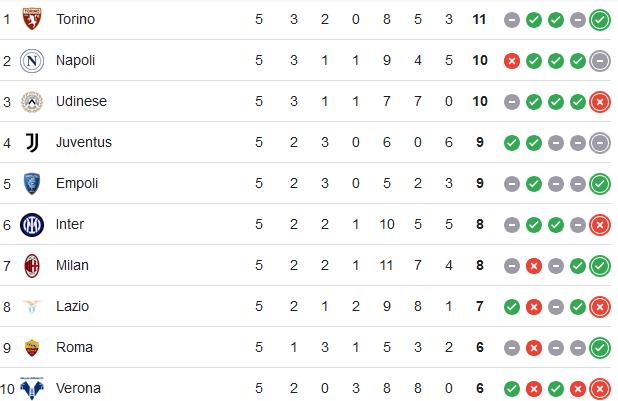Click the Inter club logo
Screen dimensions: 618x401
click(32, 225)
